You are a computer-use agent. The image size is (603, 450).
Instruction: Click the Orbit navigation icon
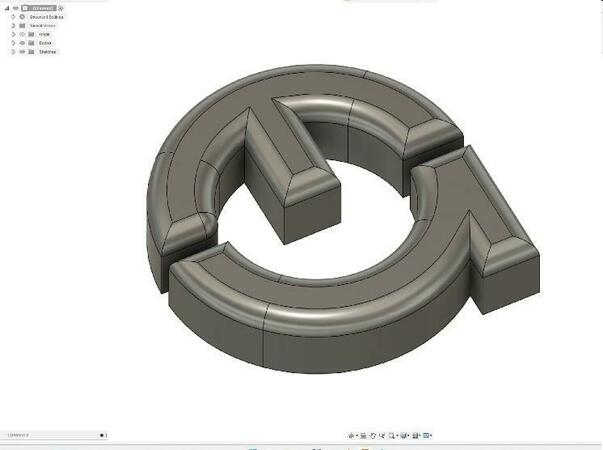pos(351,435)
